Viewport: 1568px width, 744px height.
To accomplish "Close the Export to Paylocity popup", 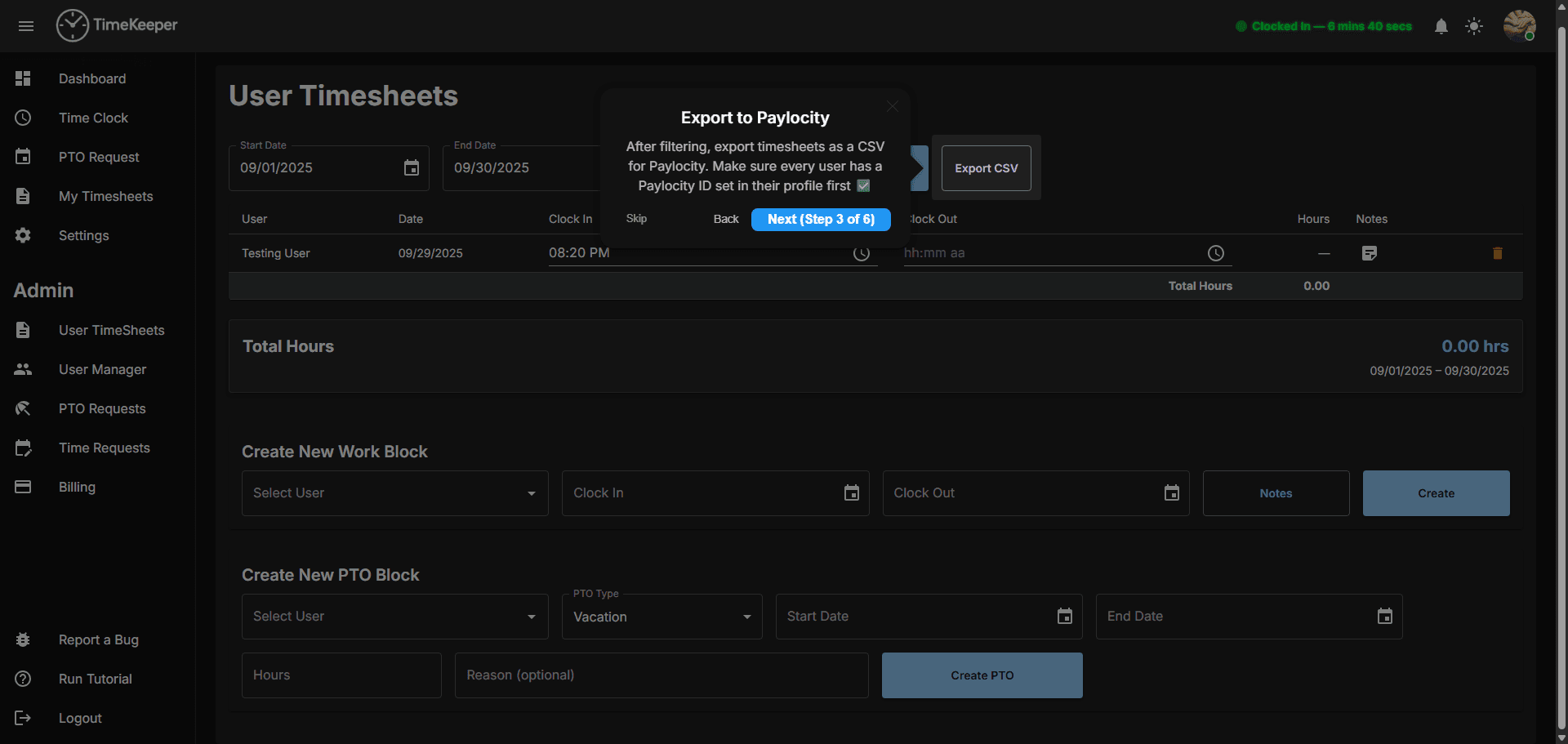I will [x=892, y=106].
